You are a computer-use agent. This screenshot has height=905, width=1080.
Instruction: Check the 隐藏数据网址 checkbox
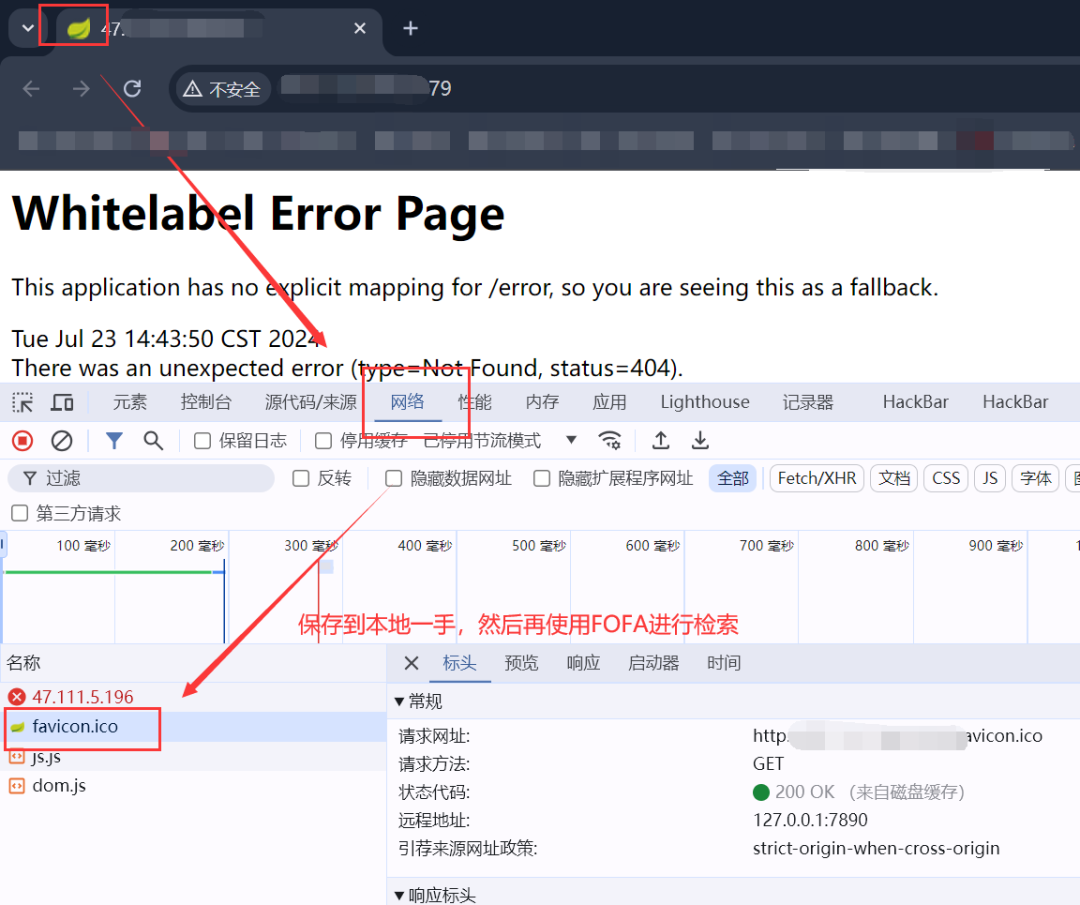393,479
